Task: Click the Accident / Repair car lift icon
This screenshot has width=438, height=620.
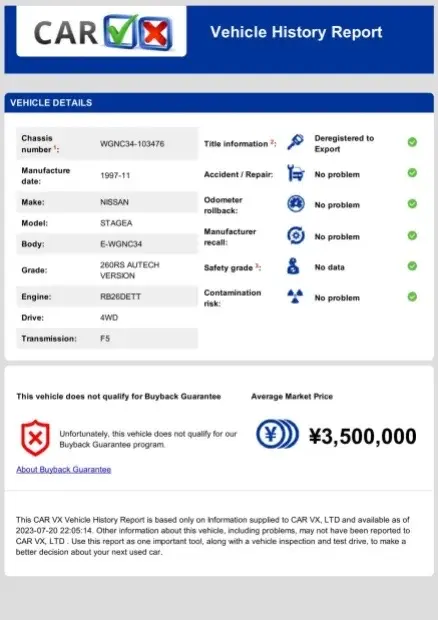Action: coord(295,173)
